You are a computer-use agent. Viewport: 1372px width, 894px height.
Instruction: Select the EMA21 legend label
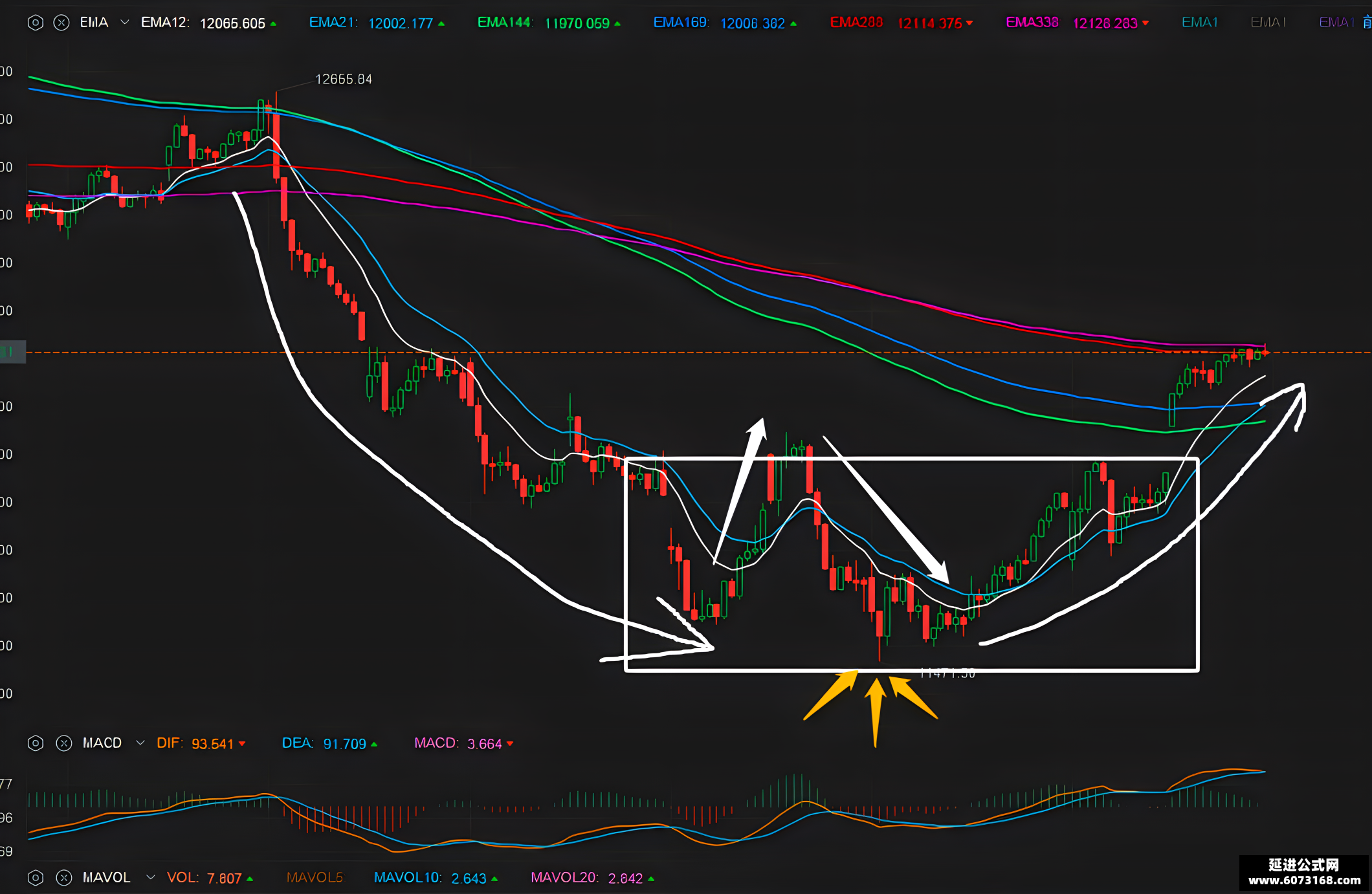click(333, 23)
